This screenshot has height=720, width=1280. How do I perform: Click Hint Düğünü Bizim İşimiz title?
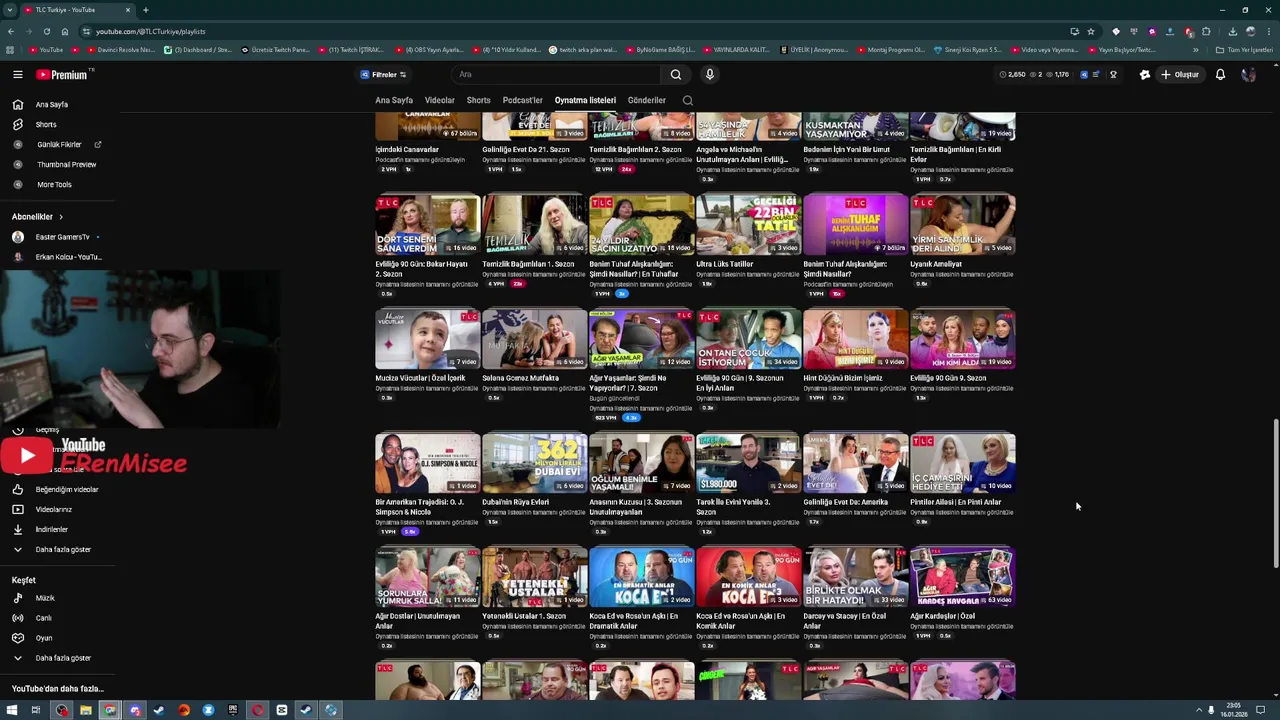843,378
